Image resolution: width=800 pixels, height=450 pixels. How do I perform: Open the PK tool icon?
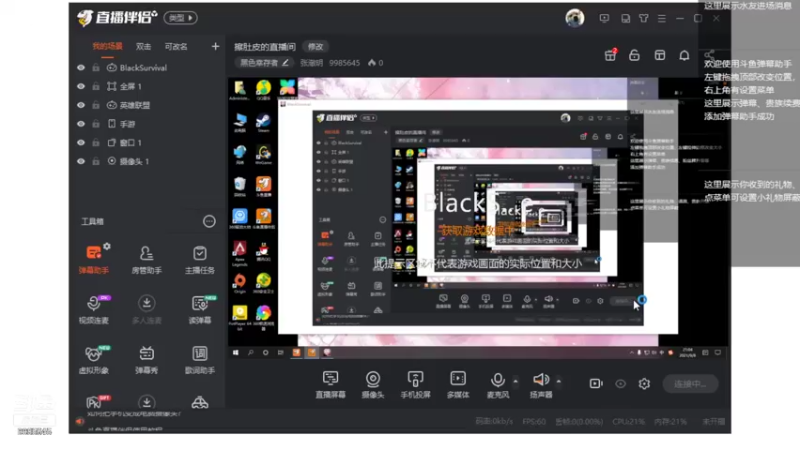tap(94, 403)
